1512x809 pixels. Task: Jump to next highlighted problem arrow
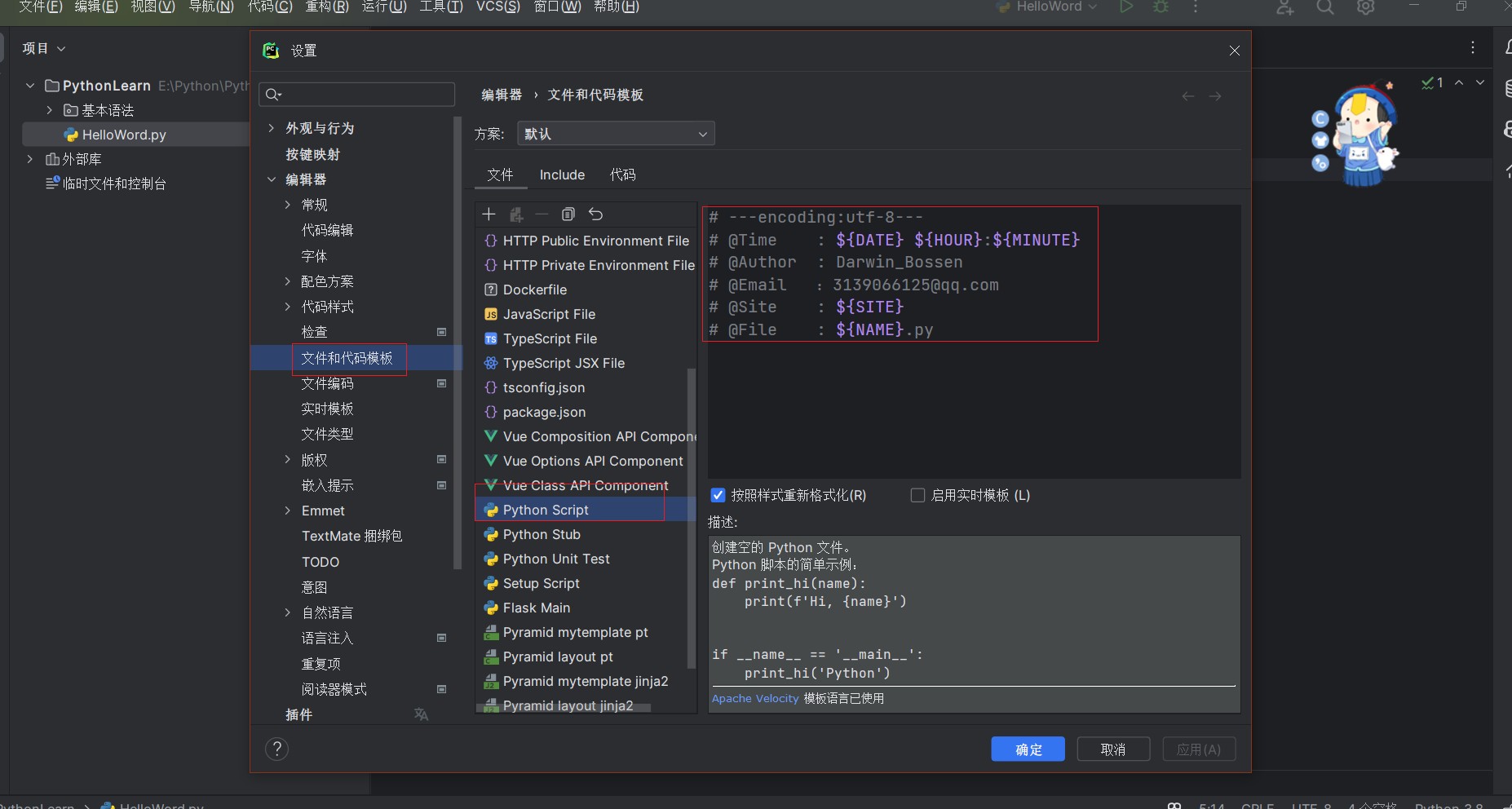[x=1480, y=82]
